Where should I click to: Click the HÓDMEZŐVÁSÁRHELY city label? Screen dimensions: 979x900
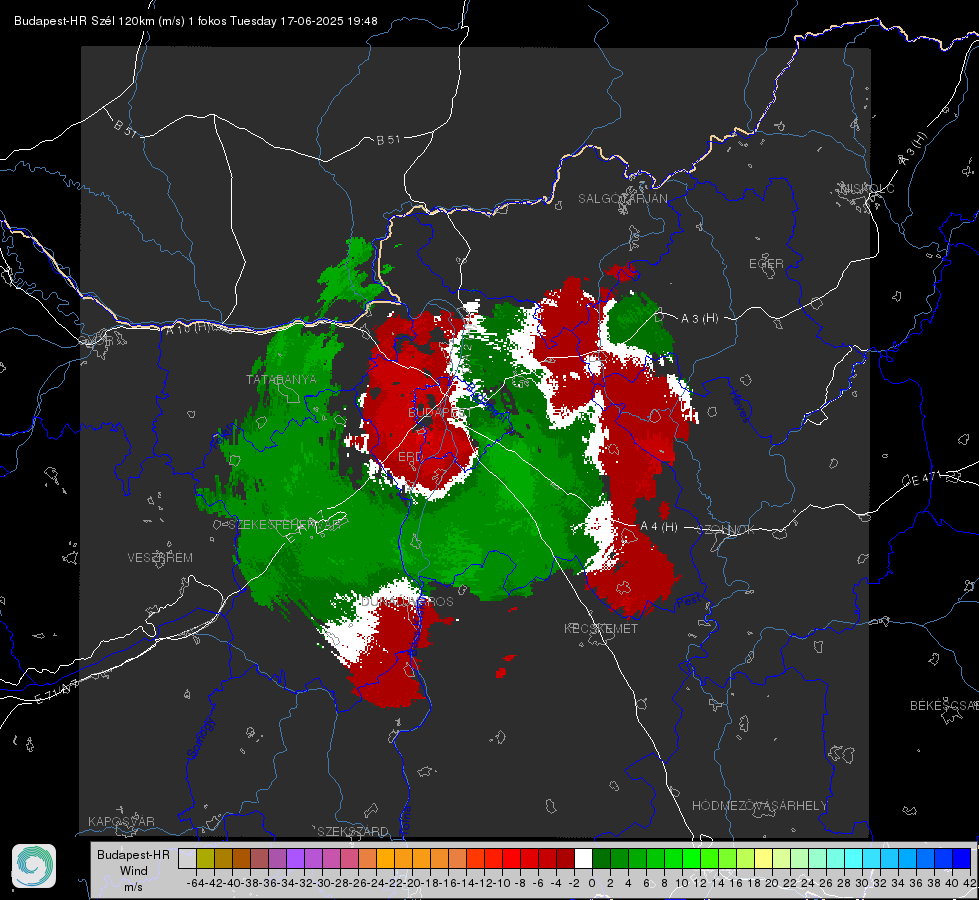pyautogui.click(x=759, y=806)
